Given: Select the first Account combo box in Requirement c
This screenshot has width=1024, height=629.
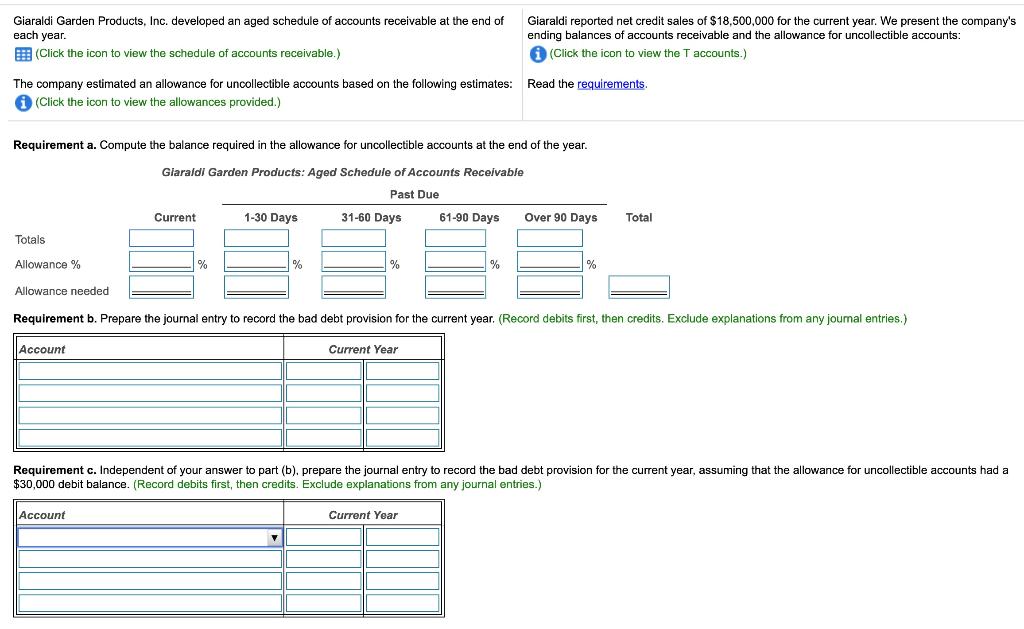Looking at the screenshot, I should click(150, 538).
